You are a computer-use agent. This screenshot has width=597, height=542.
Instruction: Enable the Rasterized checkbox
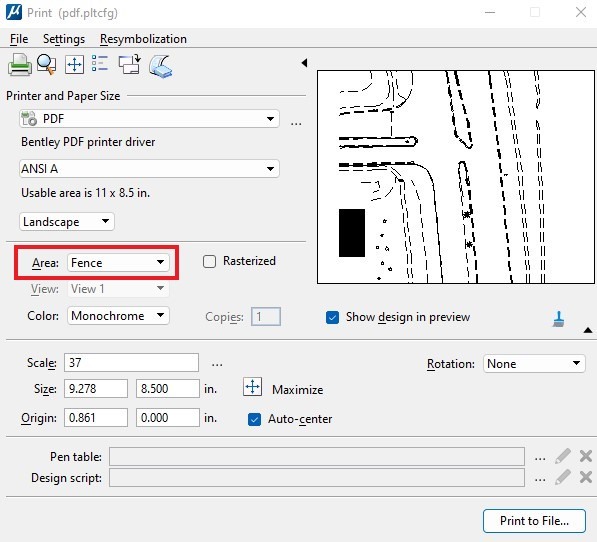tap(209, 261)
